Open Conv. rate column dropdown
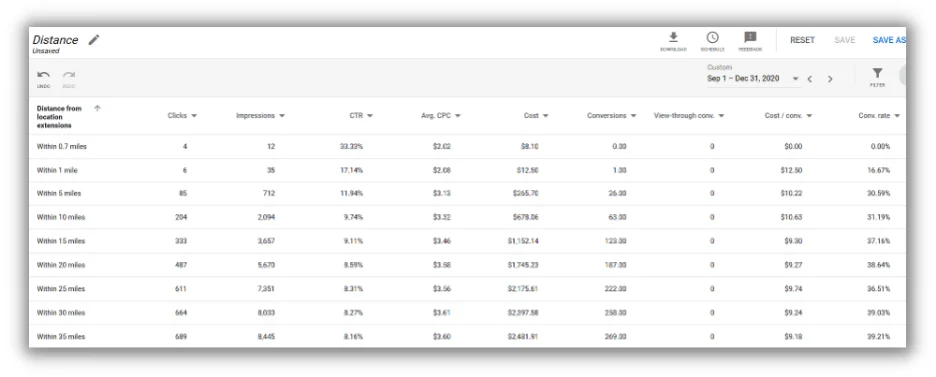This screenshot has height=377, width=936. [x=897, y=116]
